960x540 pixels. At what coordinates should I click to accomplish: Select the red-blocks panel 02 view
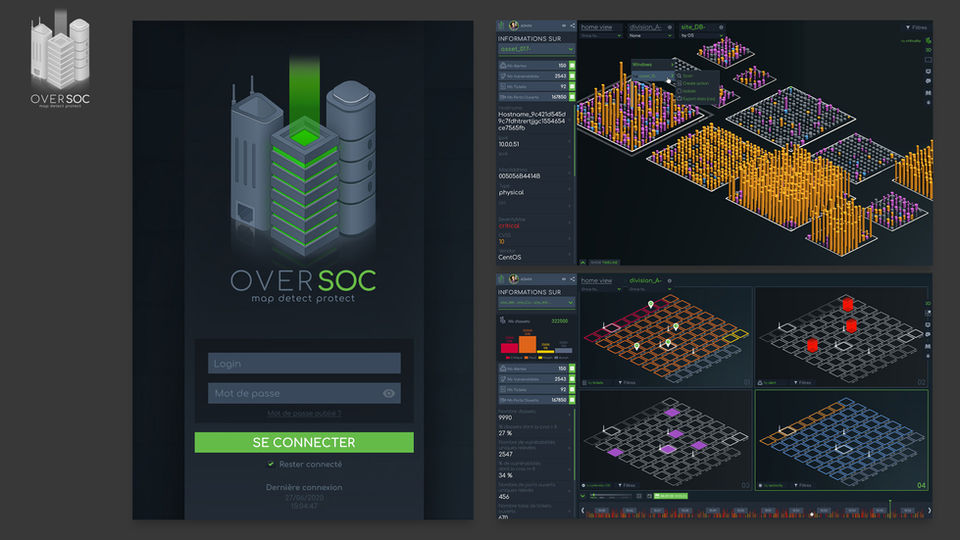click(842, 337)
